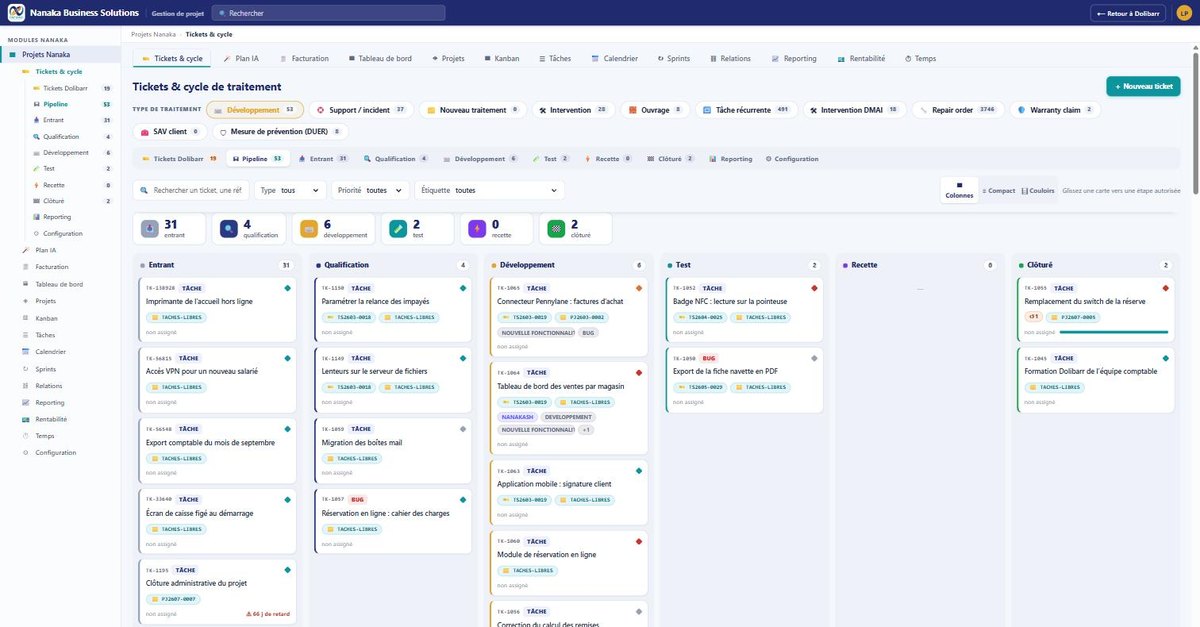
Task: Open the LP user avatar
Action: point(1184,13)
